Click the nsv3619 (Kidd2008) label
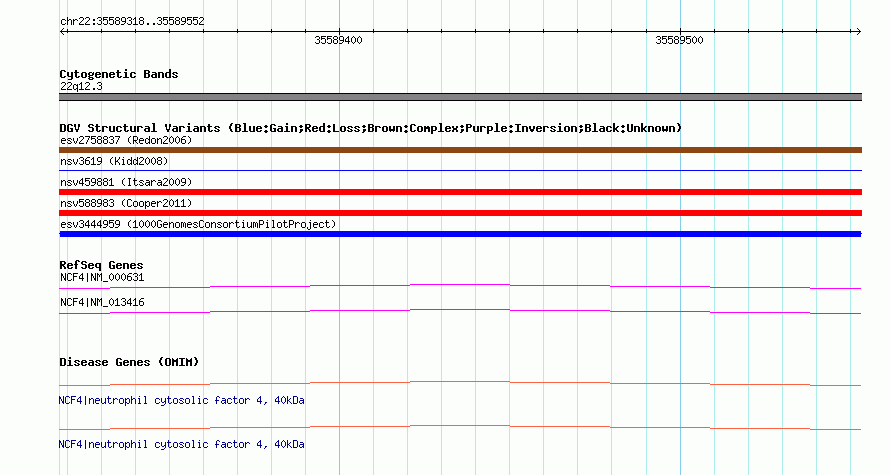Image resolution: width=890 pixels, height=475 pixels. tap(114, 161)
